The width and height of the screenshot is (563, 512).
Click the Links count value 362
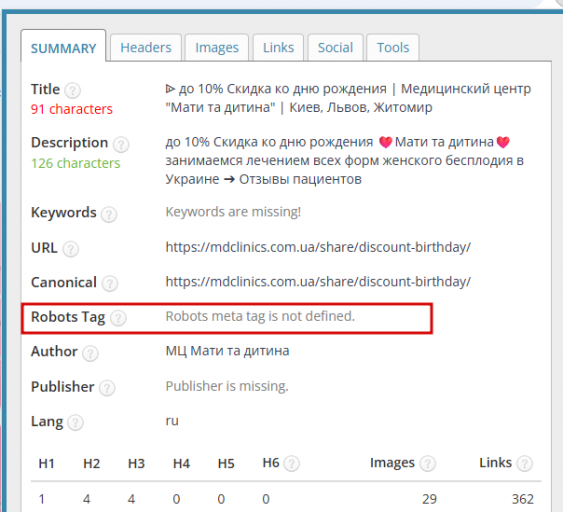(x=522, y=499)
